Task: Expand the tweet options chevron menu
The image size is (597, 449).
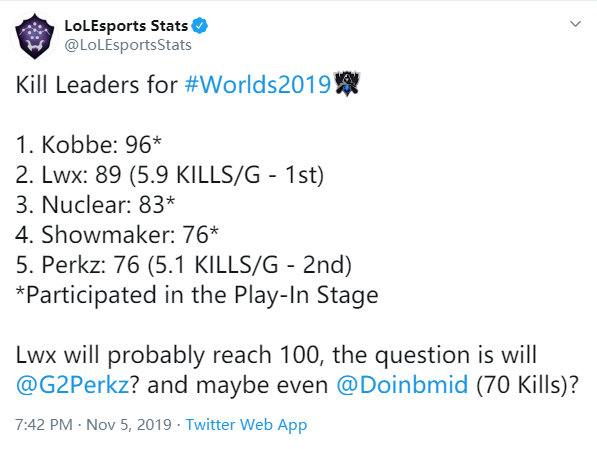Action: coord(575,24)
